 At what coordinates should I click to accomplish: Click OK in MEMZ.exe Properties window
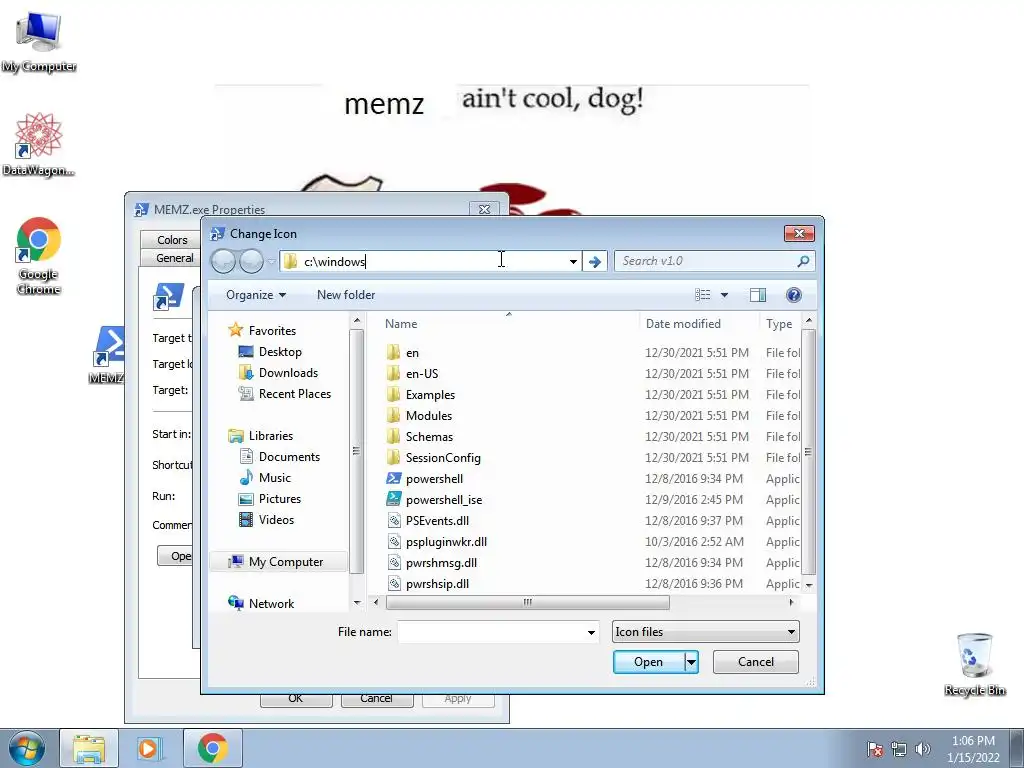(296, 699)
